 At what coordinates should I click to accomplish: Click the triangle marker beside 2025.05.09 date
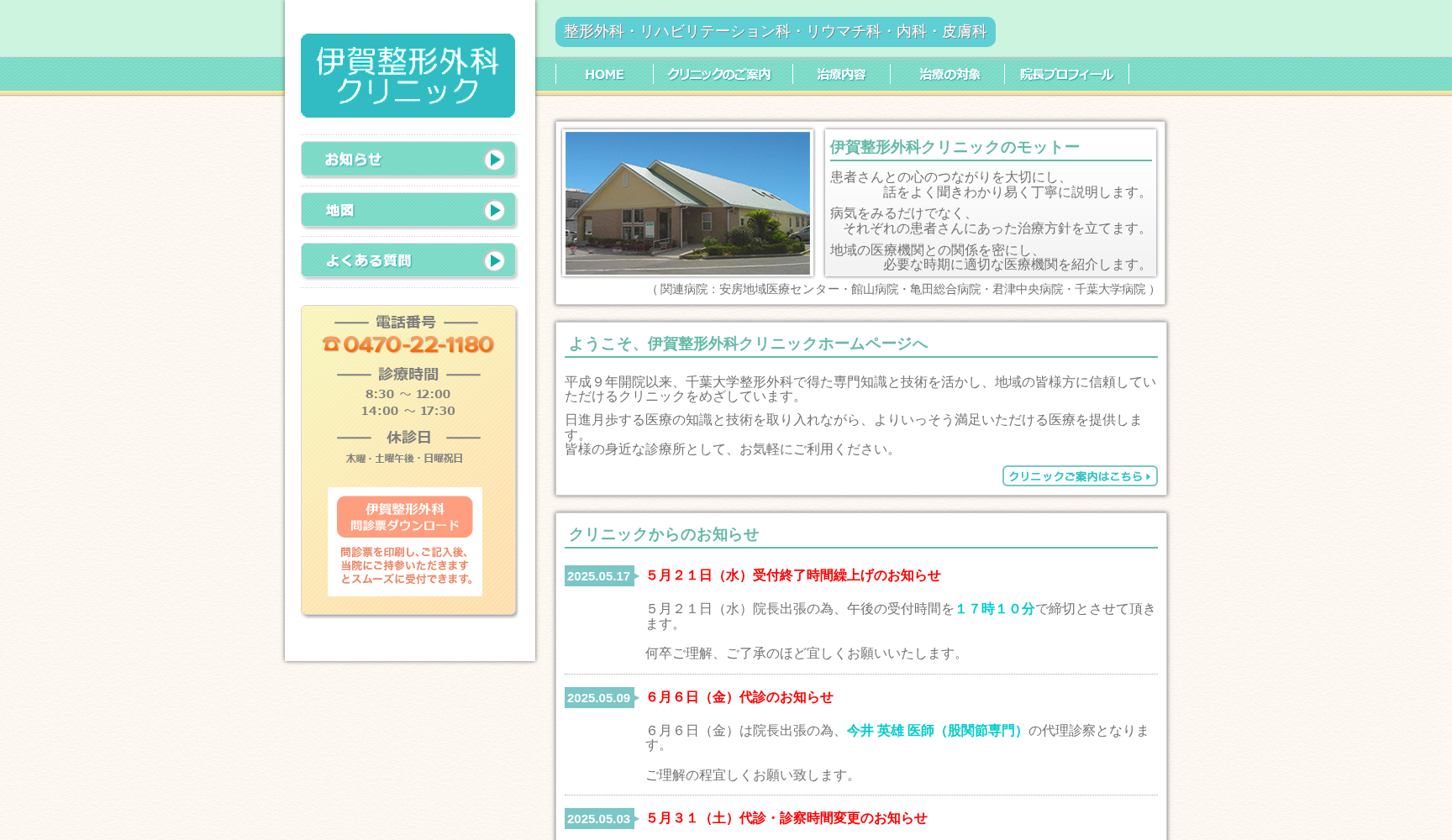point(638,697)
